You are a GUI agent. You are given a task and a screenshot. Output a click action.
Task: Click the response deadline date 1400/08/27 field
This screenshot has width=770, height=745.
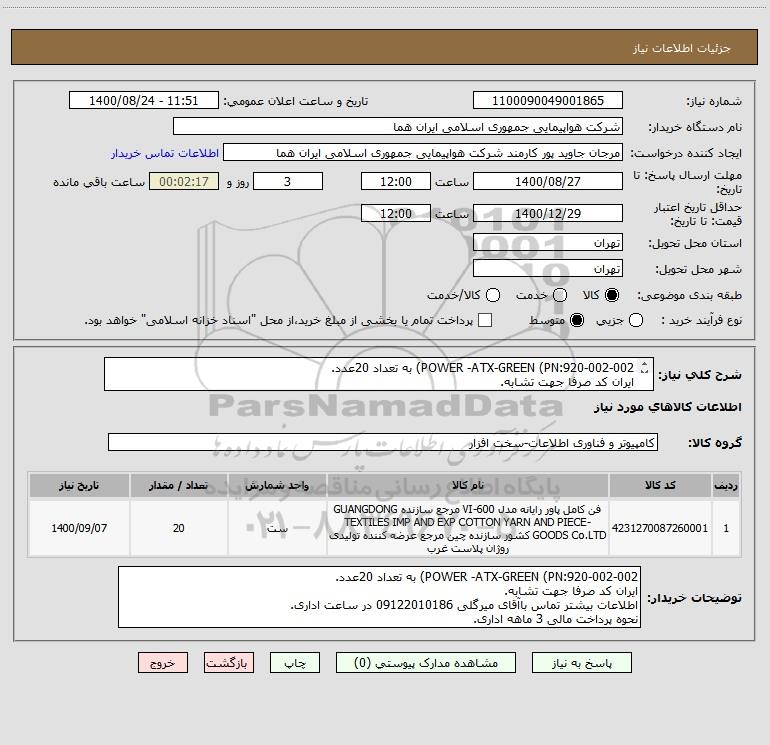point(548,181)
